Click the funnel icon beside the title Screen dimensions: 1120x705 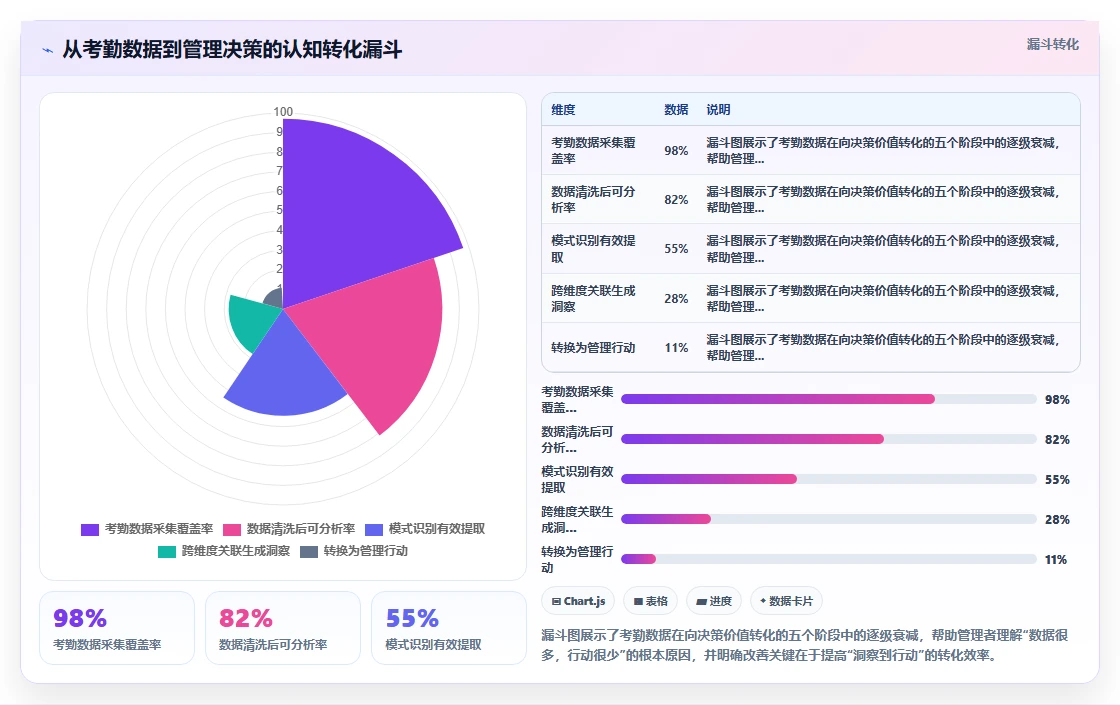48,50
